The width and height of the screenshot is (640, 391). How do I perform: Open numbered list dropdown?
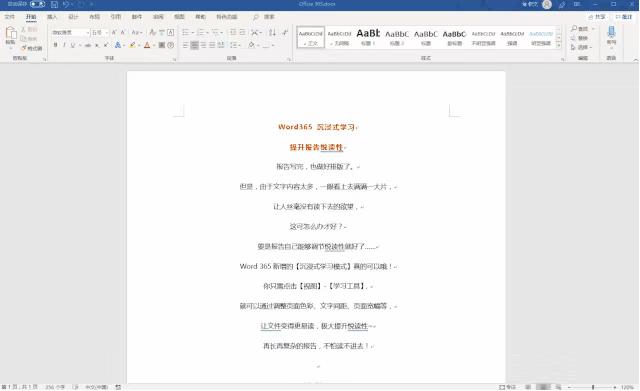pos(208,32)
